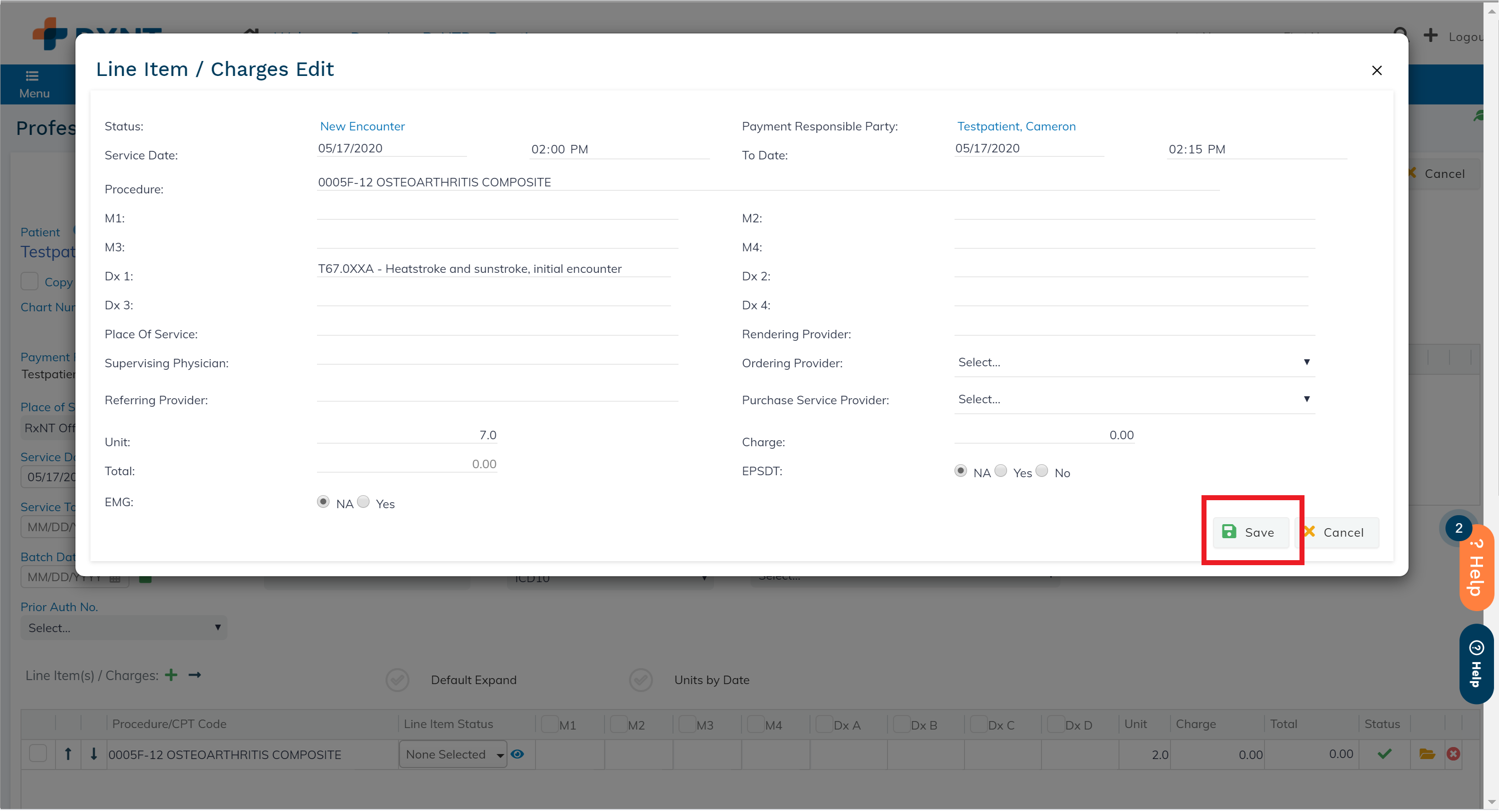Select EMG Yes radio button
The height and width of the screenshot is (812, 1499).
tap(363, 501)
